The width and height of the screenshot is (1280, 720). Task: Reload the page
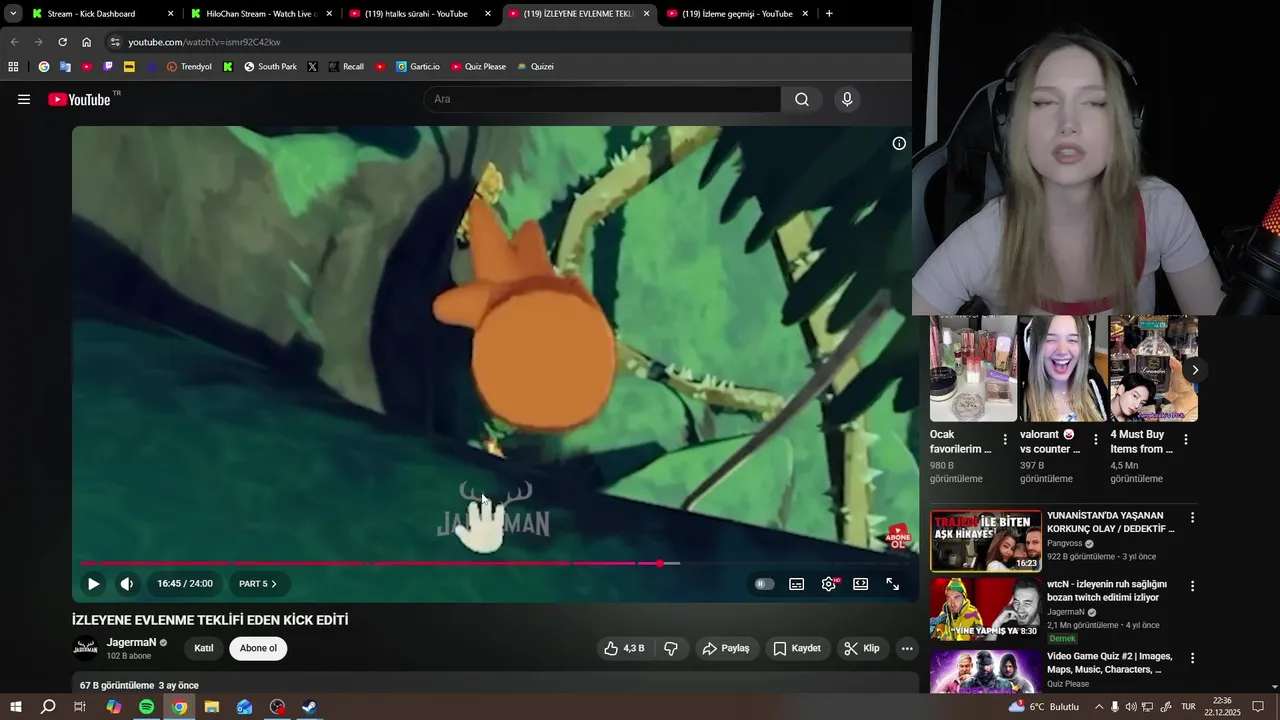coord(62,42)
